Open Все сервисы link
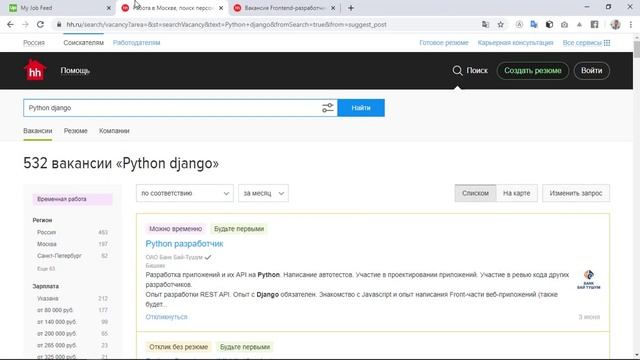 point(582,43)
